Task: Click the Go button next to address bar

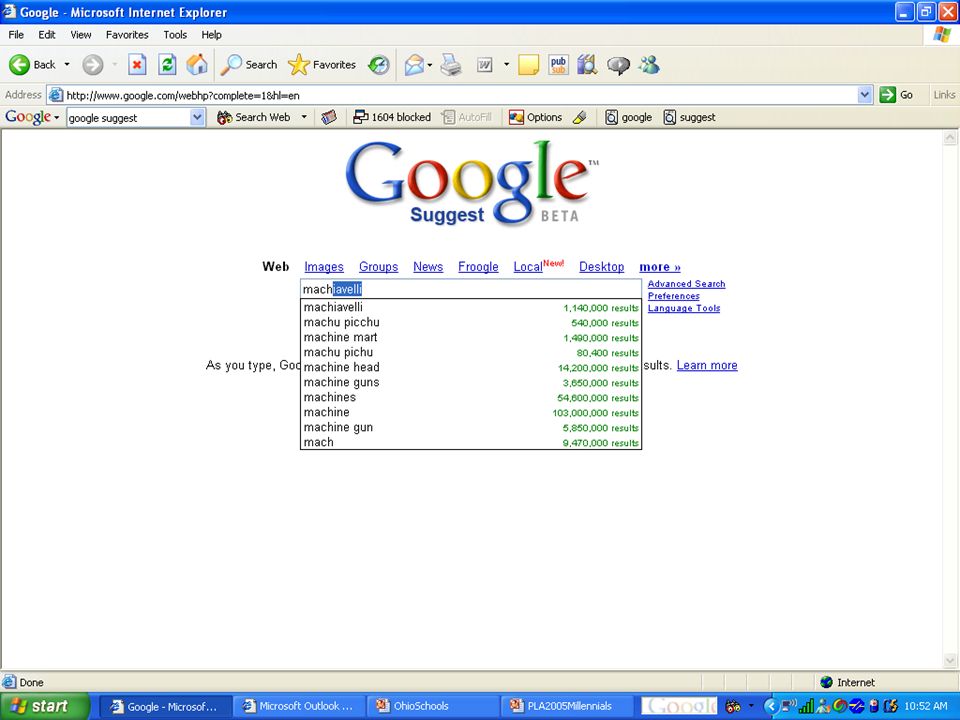Action: tap(896, 95)
